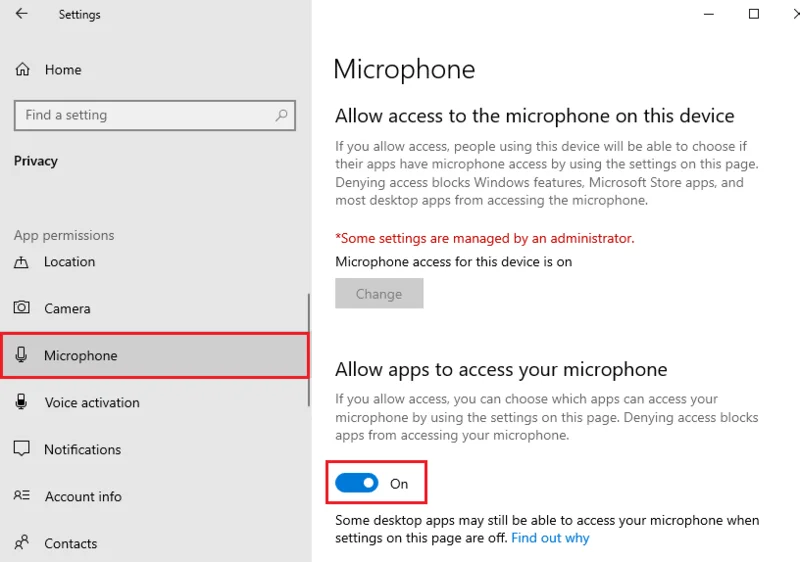Go back using the Settings back arrow
The width and height of the screenshot is (800, 562).
click(x=21, y=14)
